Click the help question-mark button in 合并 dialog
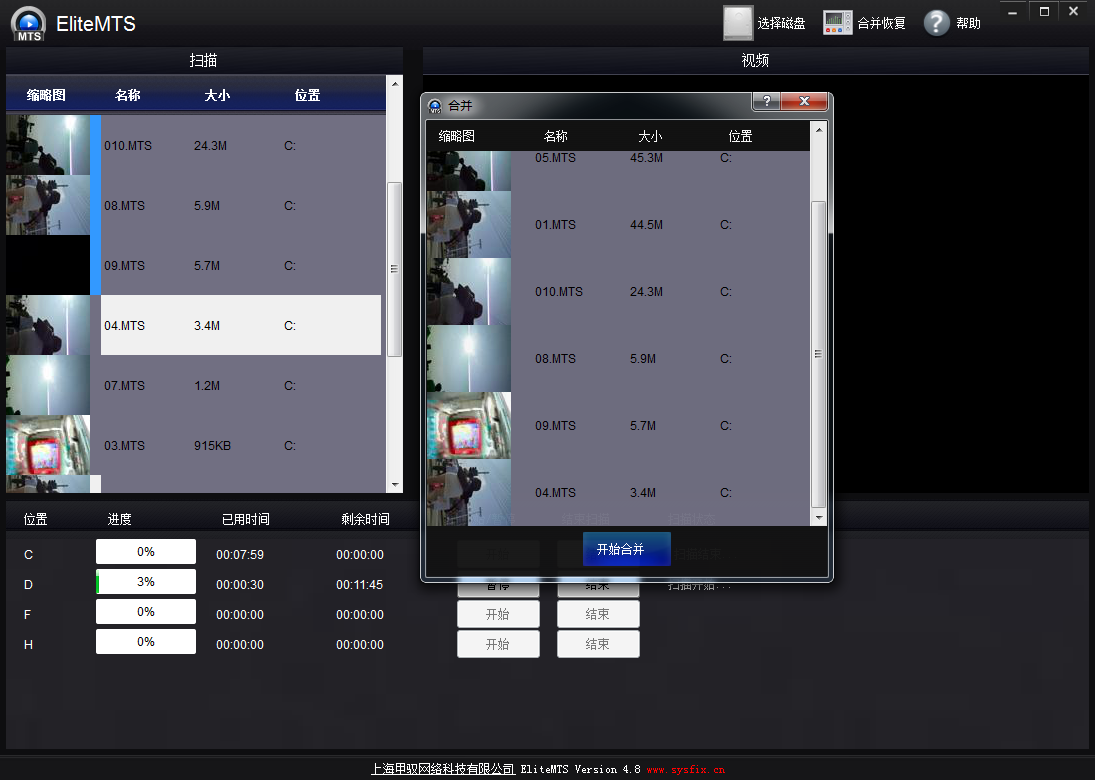Viewport: 1095px width, 780px height. (766, 101)
